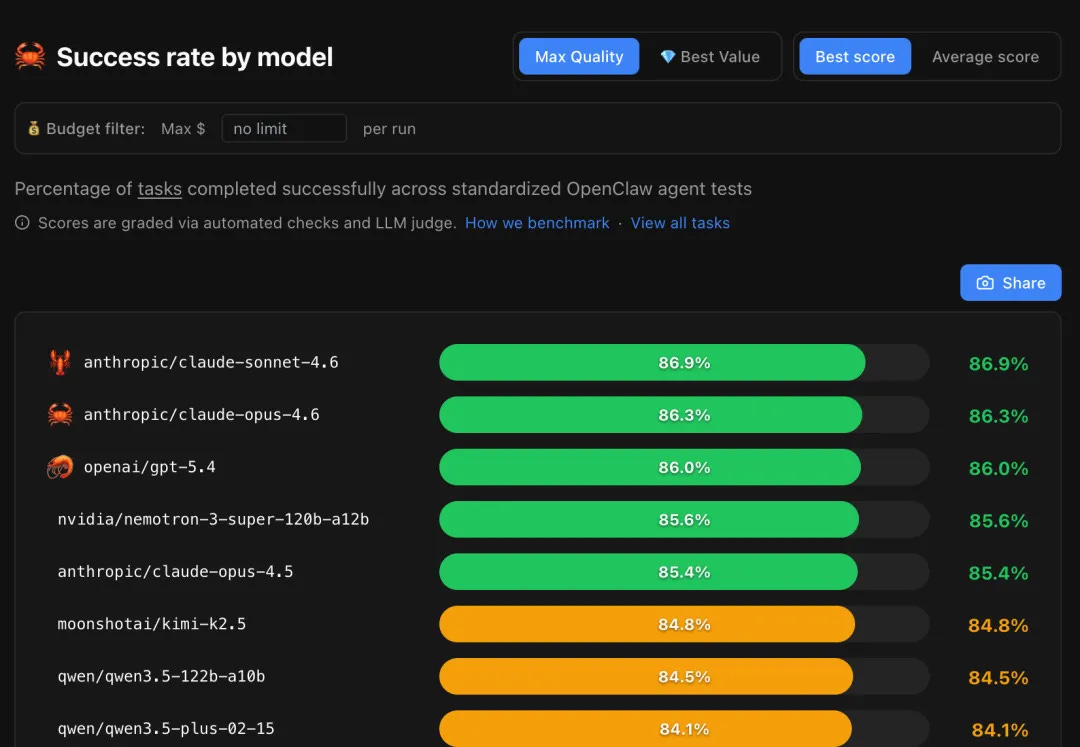Click the lobster icon for claude-sonnet-4.6
This screenshot has height=747, width=1080.
pos(60,362)
